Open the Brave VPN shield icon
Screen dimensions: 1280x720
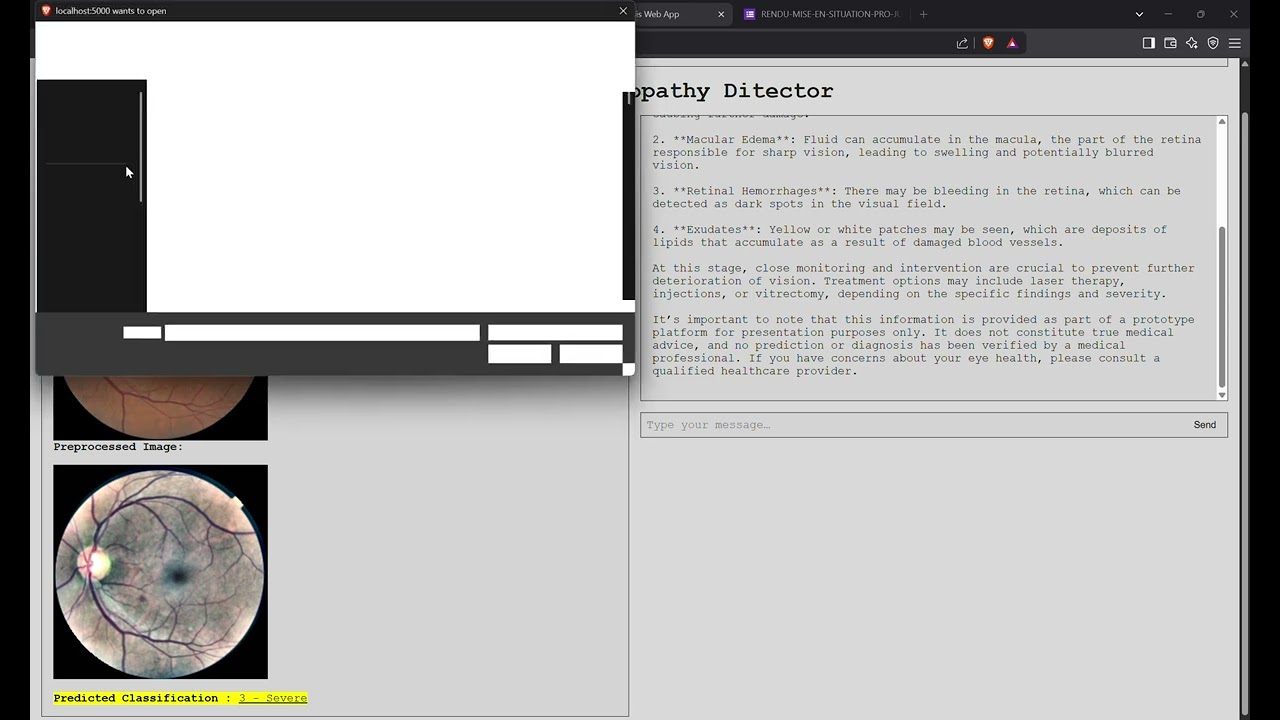[1213, 43]
